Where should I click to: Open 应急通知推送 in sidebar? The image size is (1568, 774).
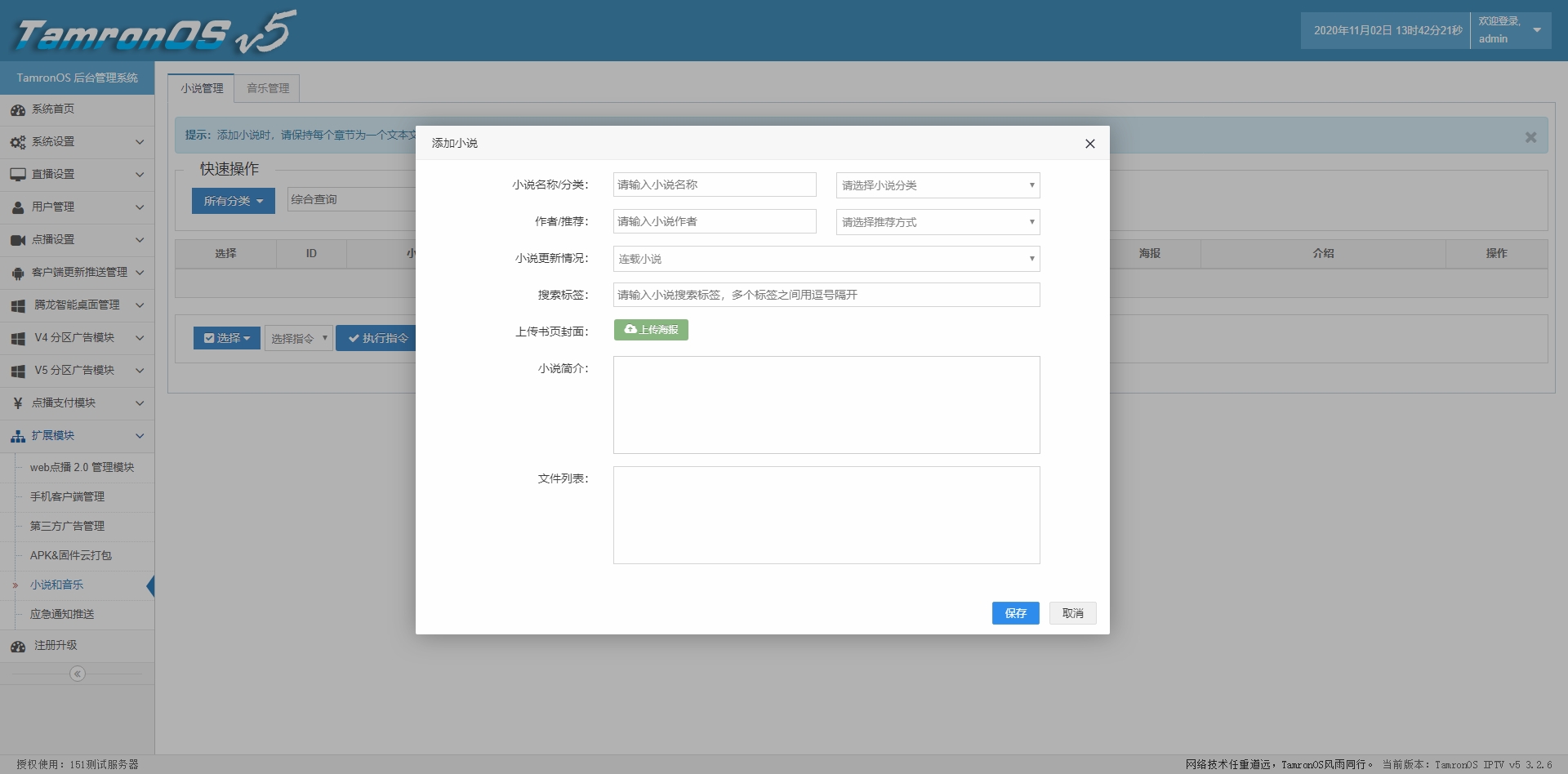click(x=62, y=614)
